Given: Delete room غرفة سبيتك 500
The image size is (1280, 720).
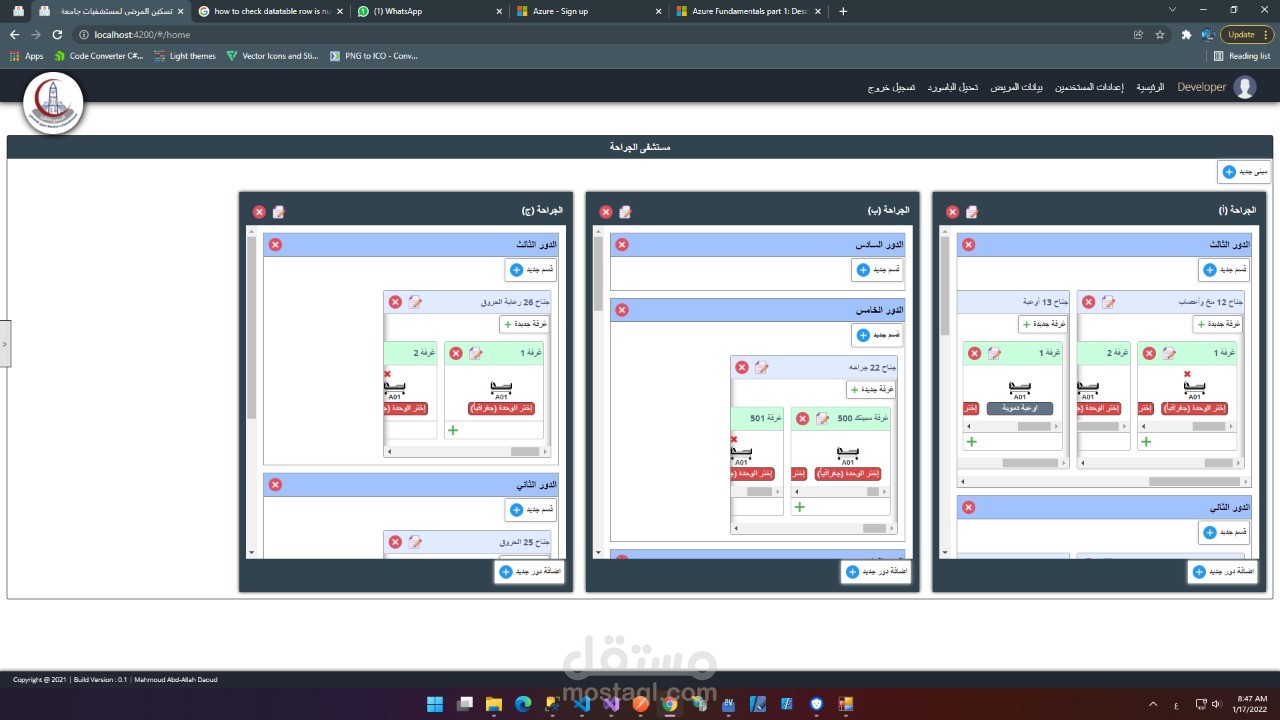Looking at the screenshot, I should click(x=802, y=418).
